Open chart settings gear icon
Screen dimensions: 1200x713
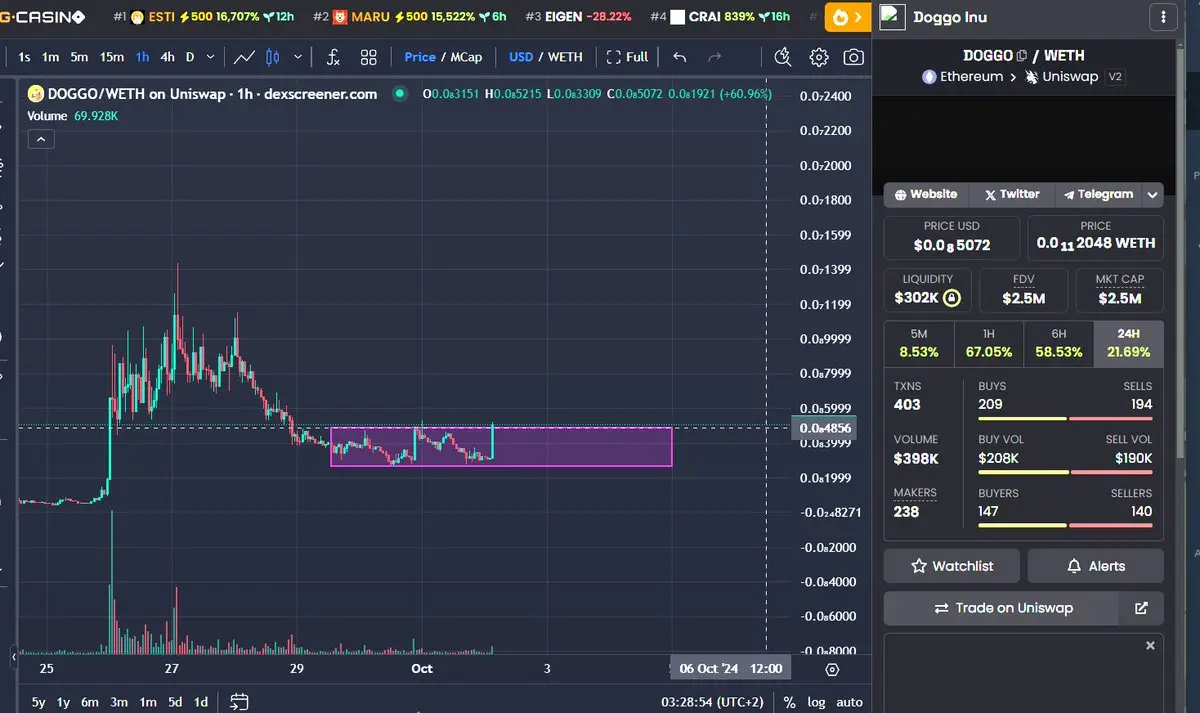click(x=819, y=57)
